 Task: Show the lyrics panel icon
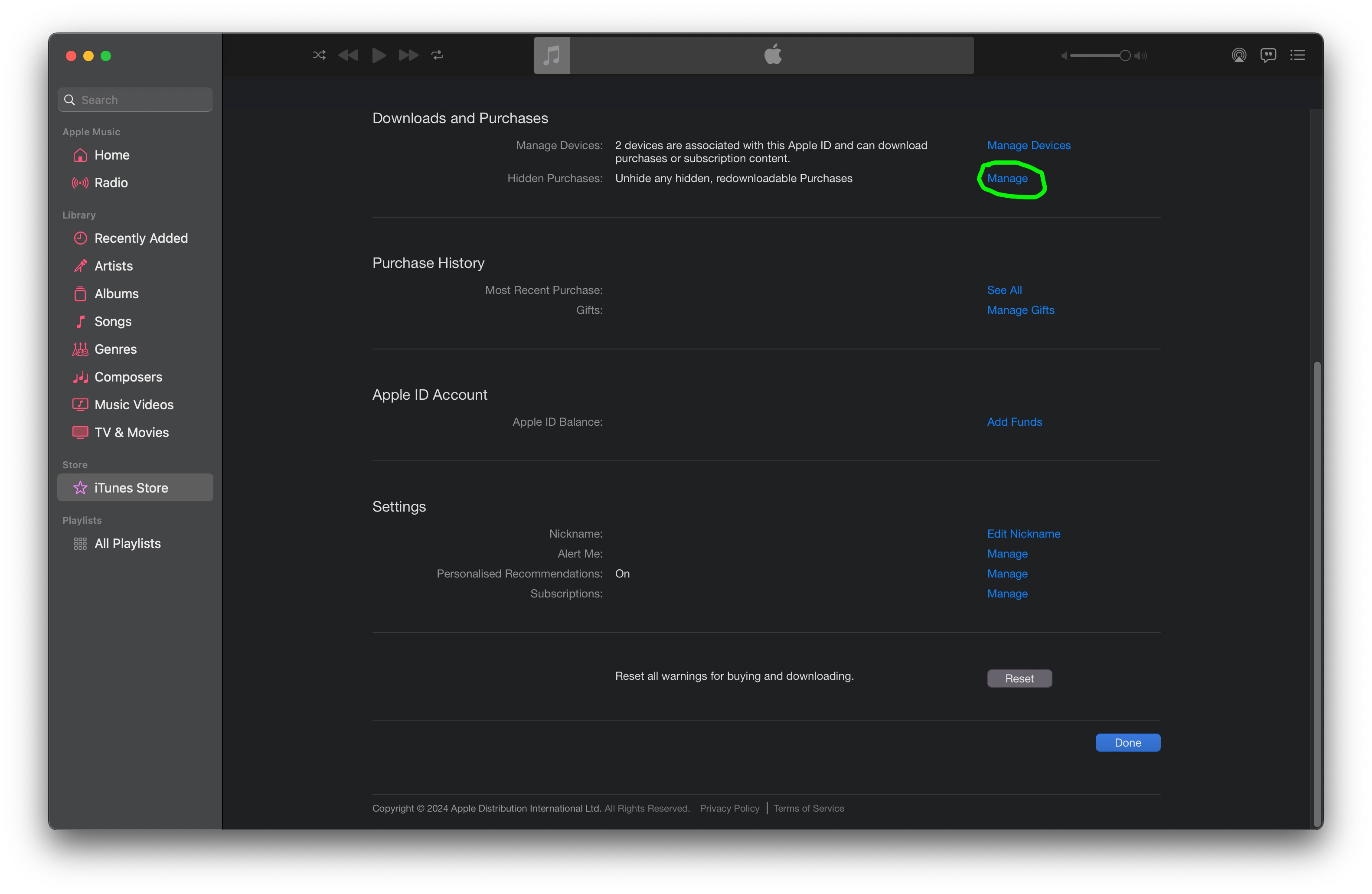[1267, 55]
